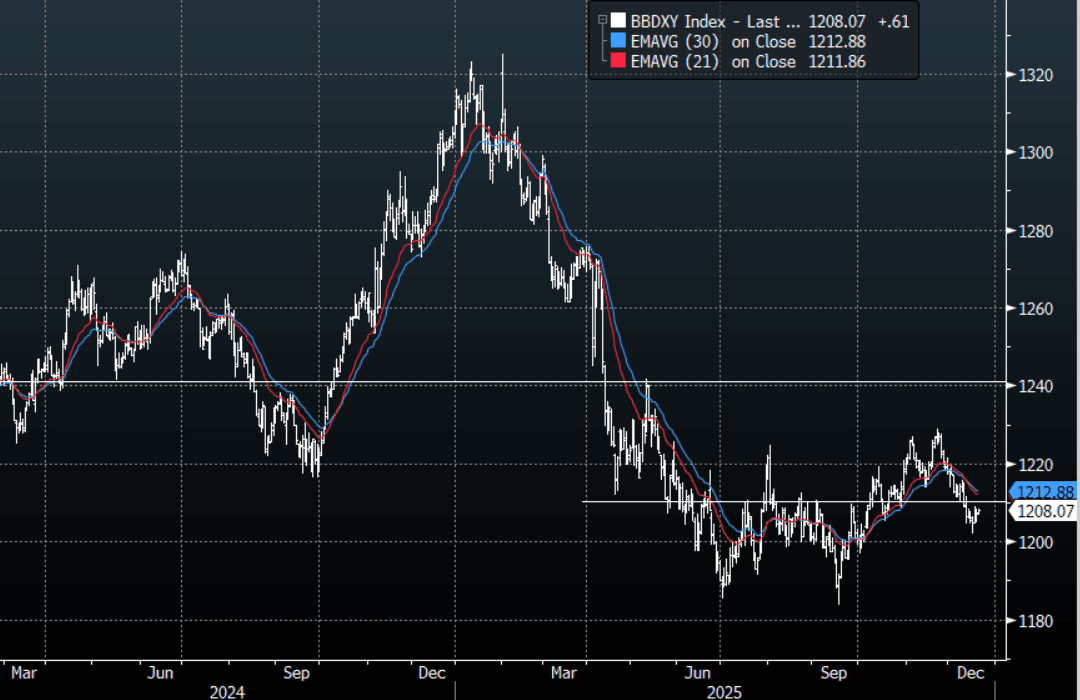The image size is (1080, 700).
Task: Click the 1300 label on the price axis
Action: tap(1036, 153)
